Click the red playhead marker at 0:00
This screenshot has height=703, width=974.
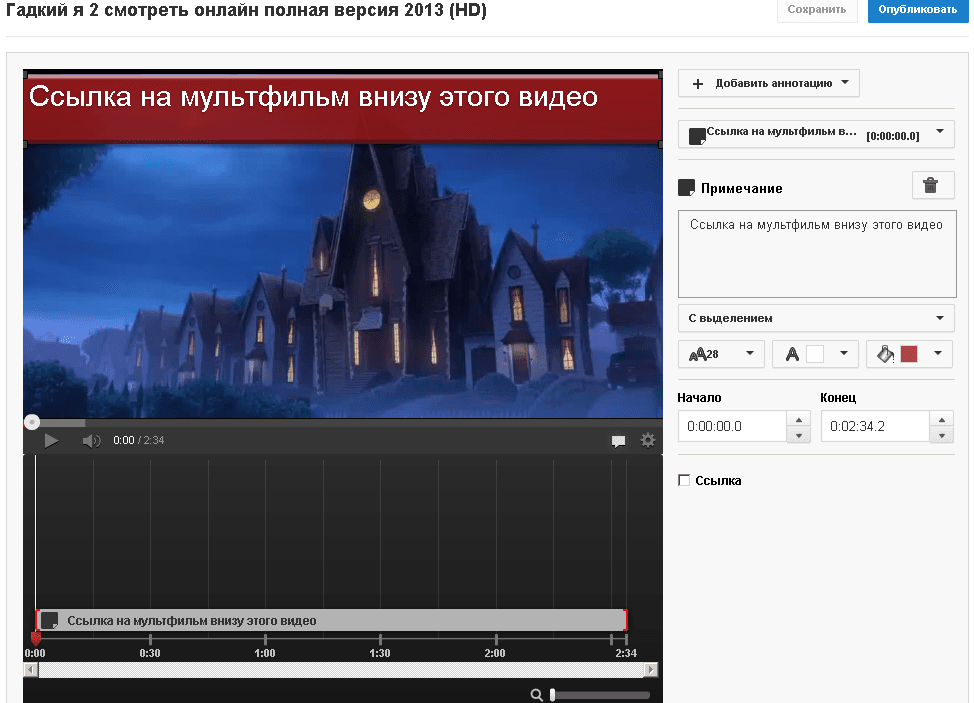[35, 637]
